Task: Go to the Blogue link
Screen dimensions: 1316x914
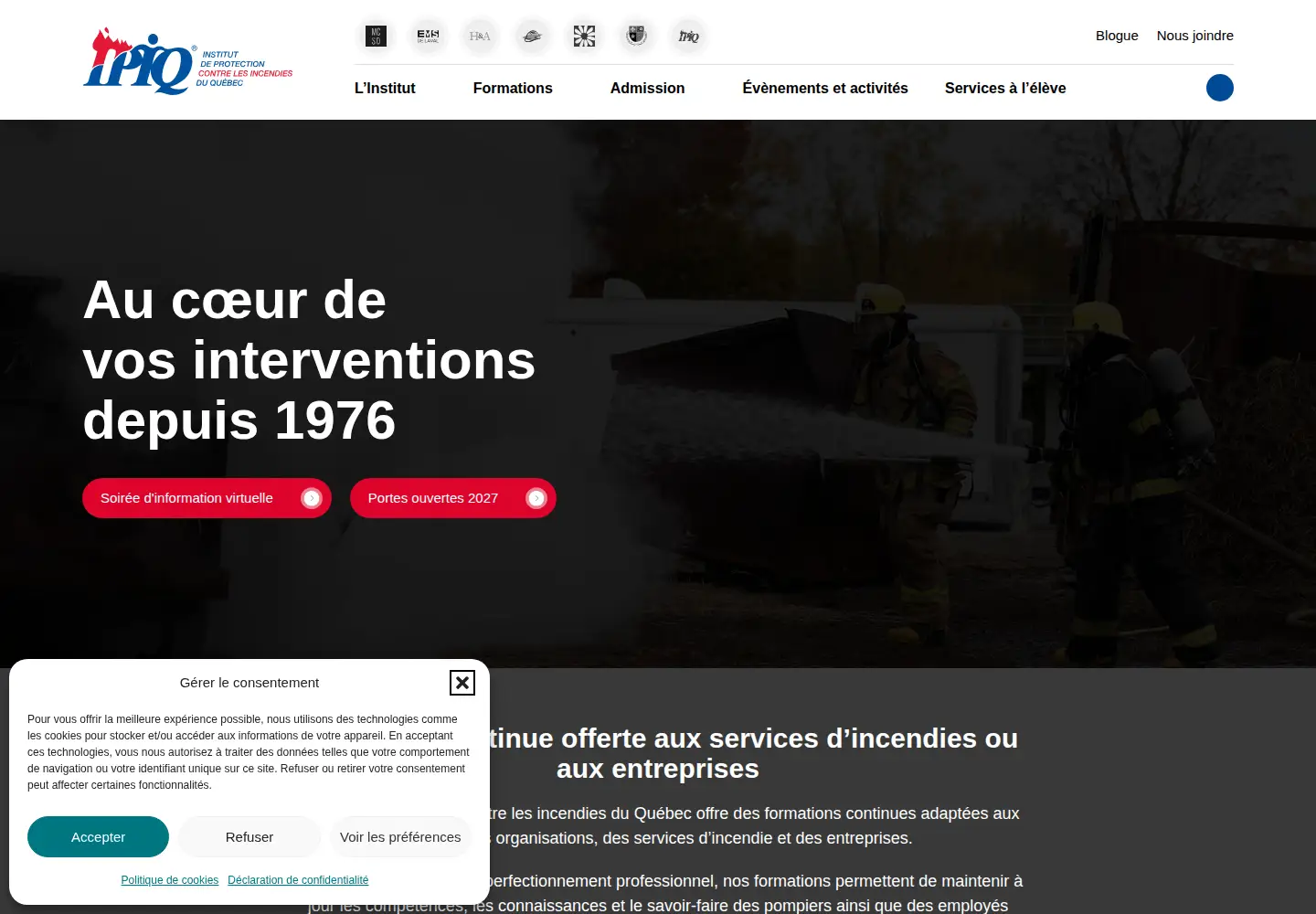Action: tap(1117, 36)
